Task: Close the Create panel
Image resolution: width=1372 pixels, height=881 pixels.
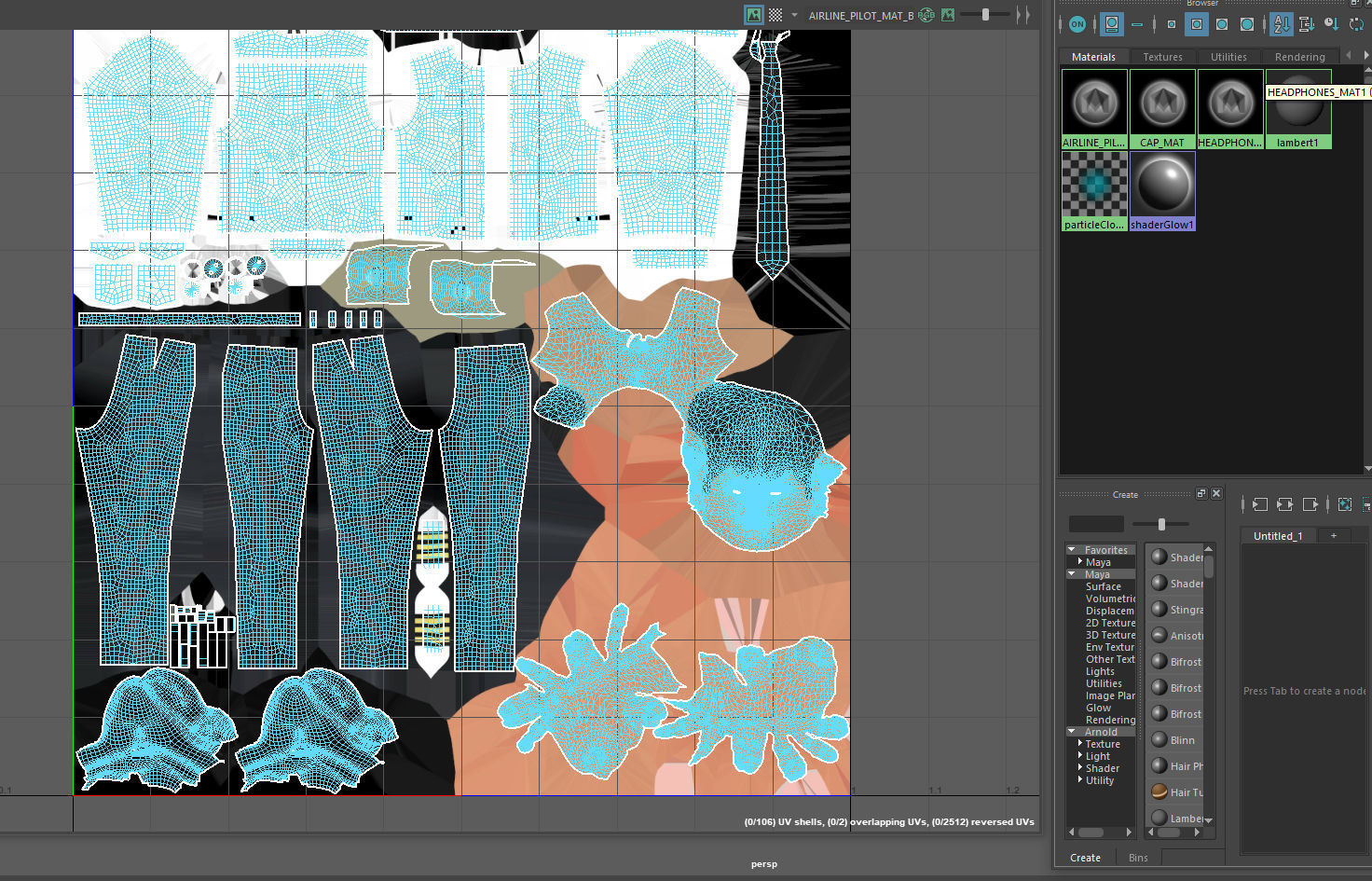Action: tap(1216, 494)
